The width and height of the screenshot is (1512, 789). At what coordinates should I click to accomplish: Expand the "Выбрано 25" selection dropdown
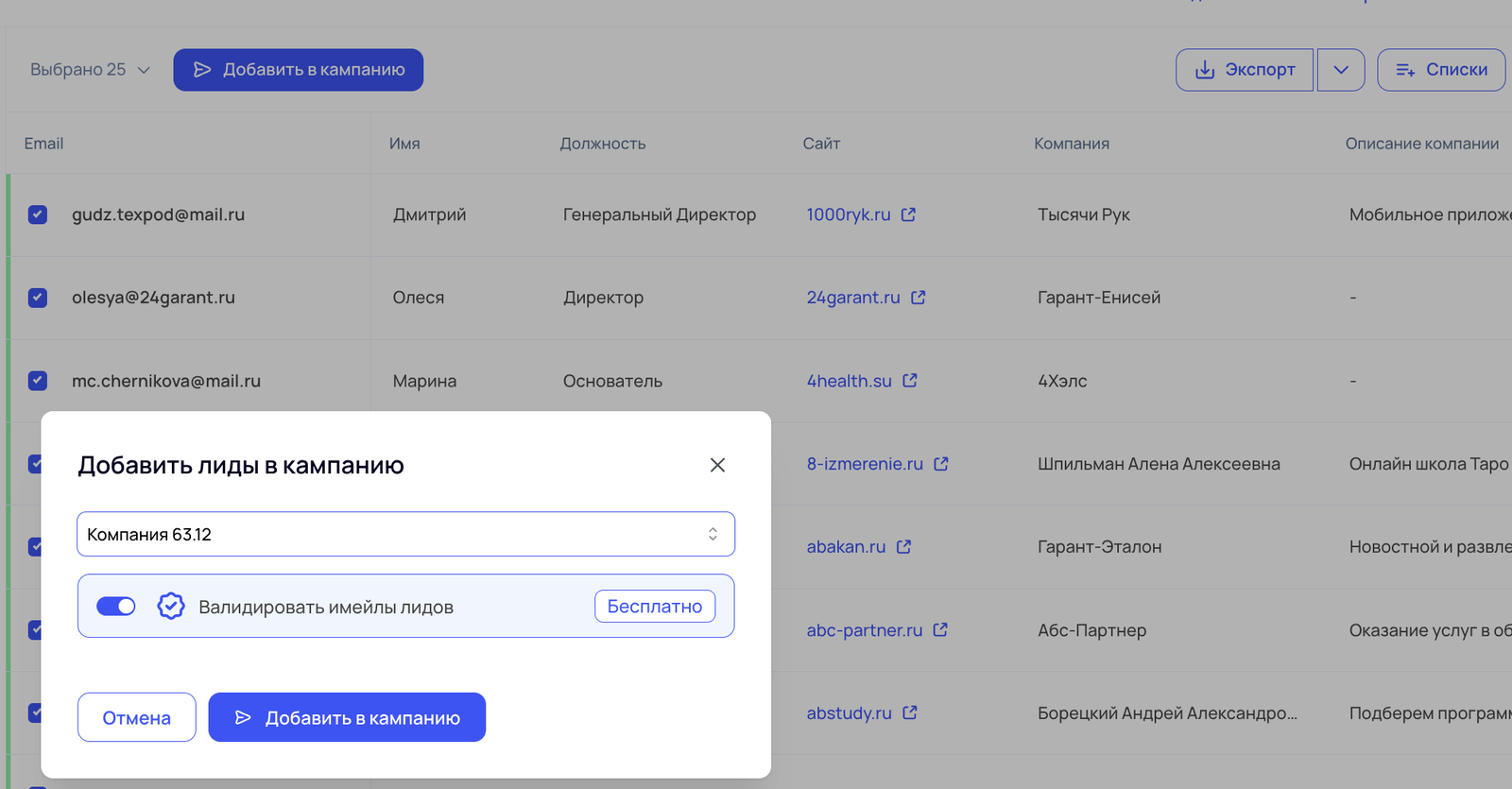tap(91, 70)
